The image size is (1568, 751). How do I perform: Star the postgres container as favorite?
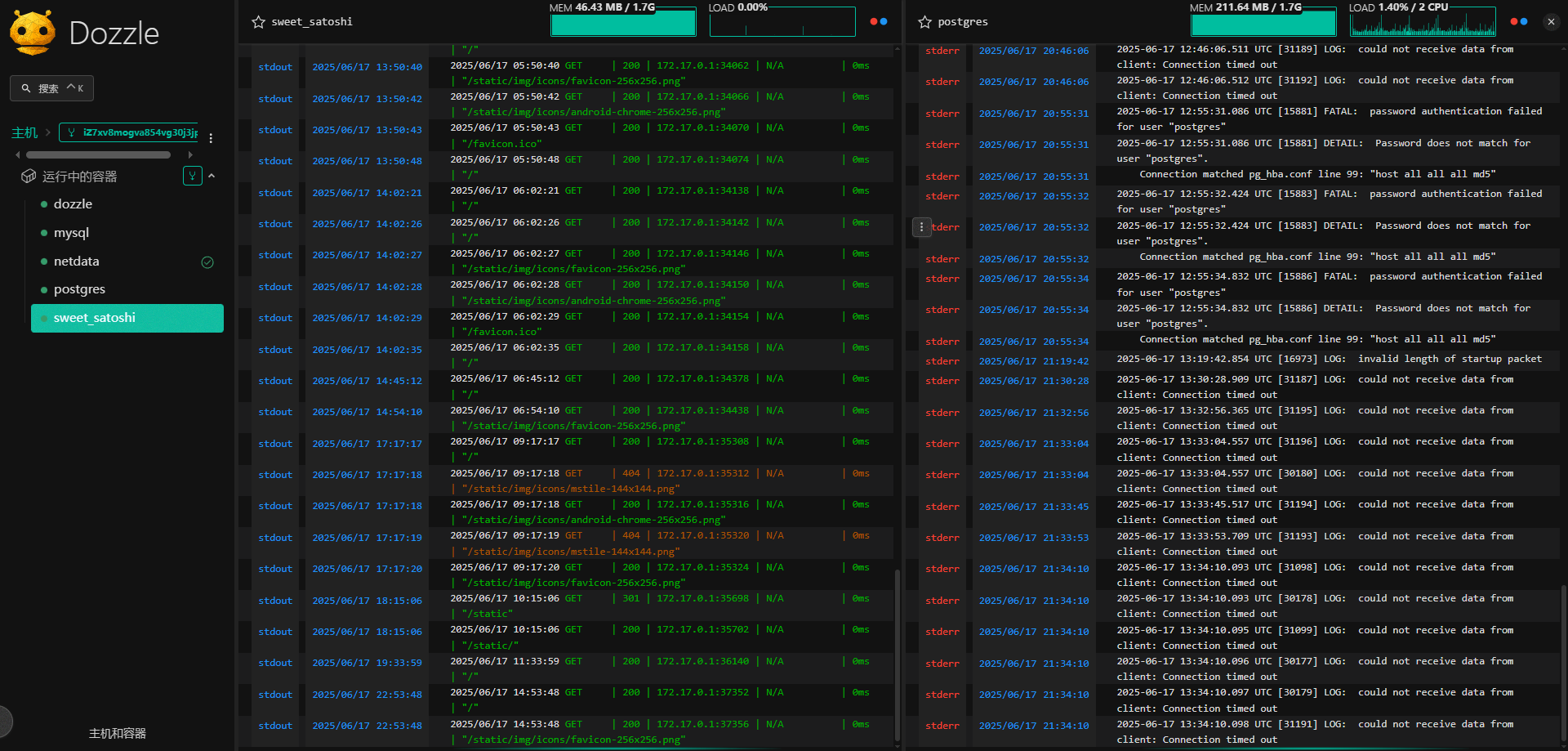tap(924, 22)
